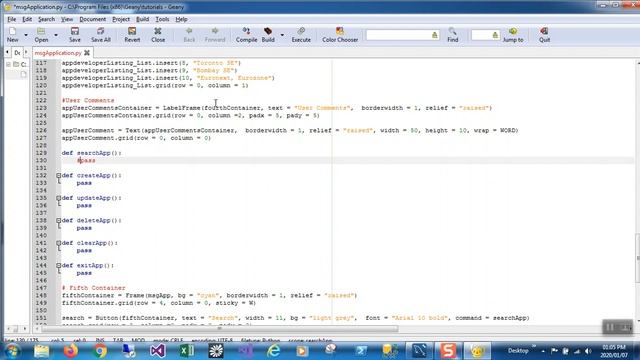Save the current file

75,35
